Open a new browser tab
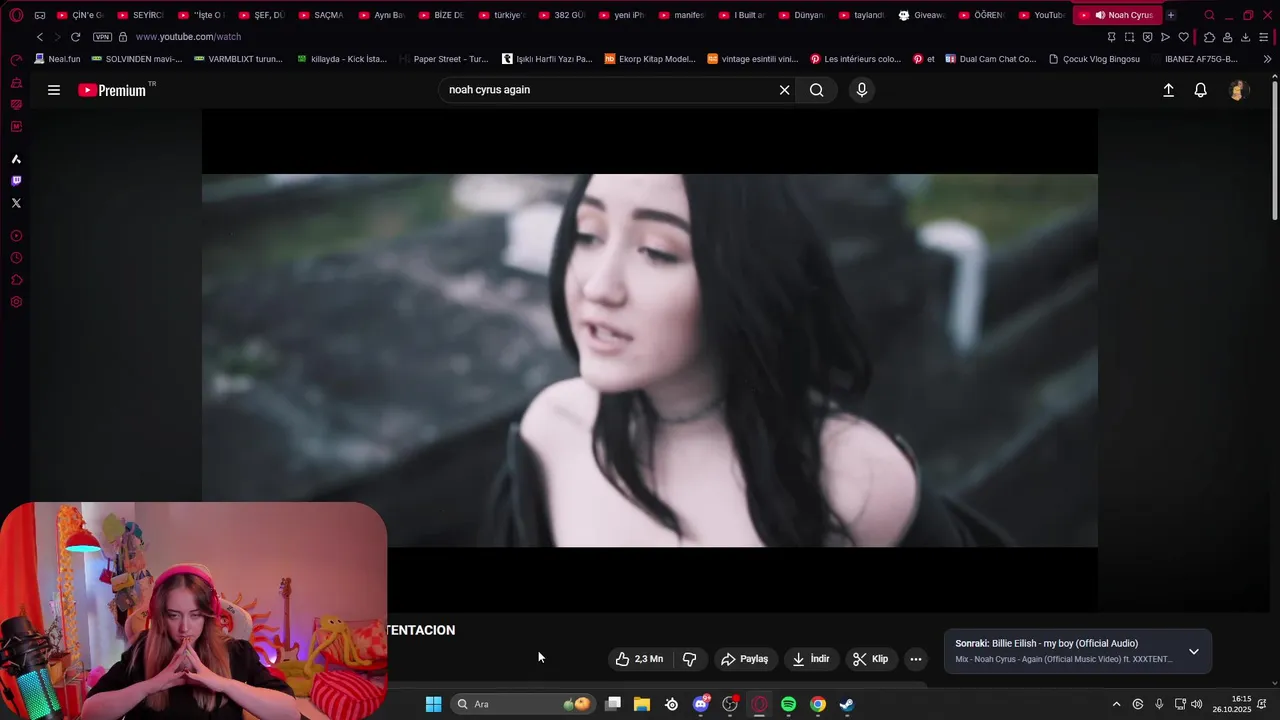 (1171, 15)
